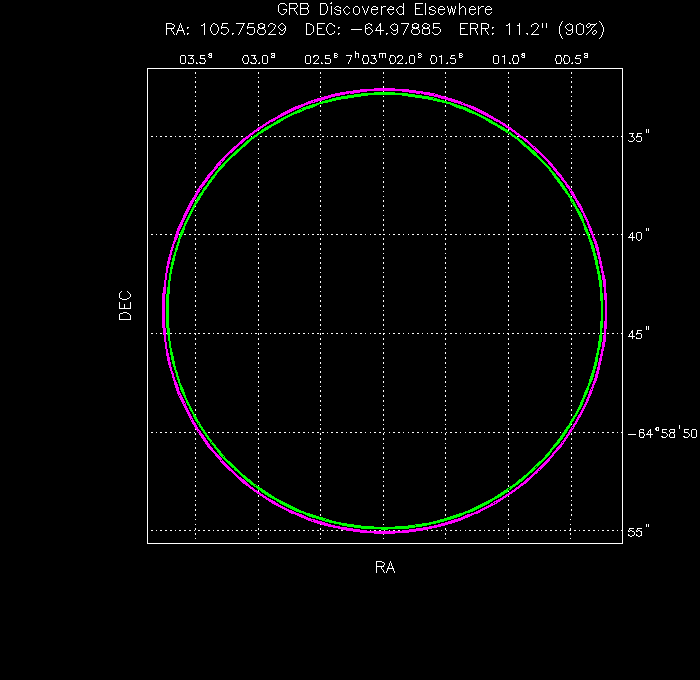Click the 'RA' axis label below plot
700x680 pixels.
pyautogui.click(x=385, y=567)
